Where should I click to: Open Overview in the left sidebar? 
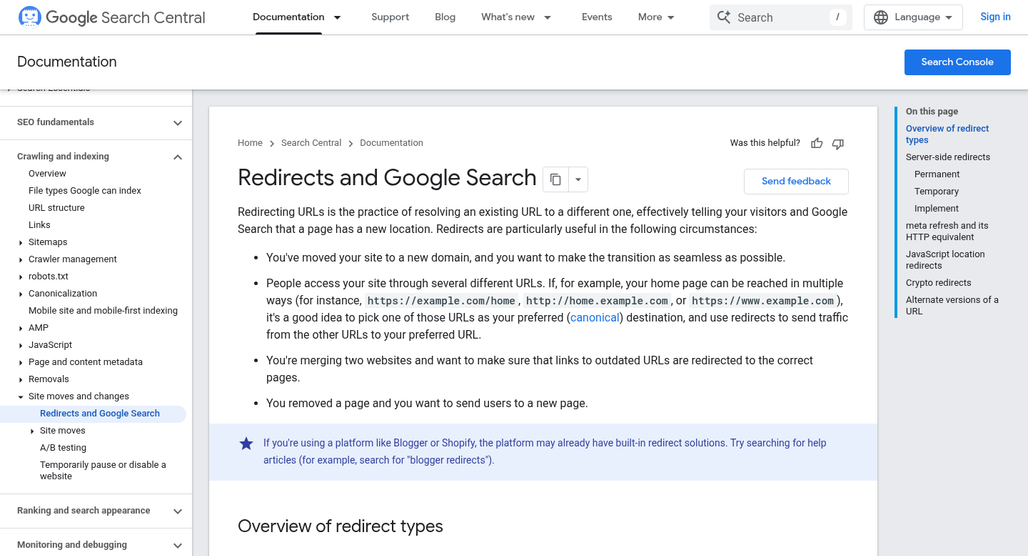coord(47,174)
